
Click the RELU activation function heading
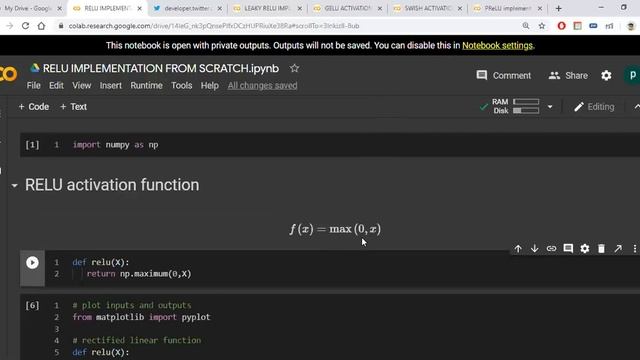(112, 185)
